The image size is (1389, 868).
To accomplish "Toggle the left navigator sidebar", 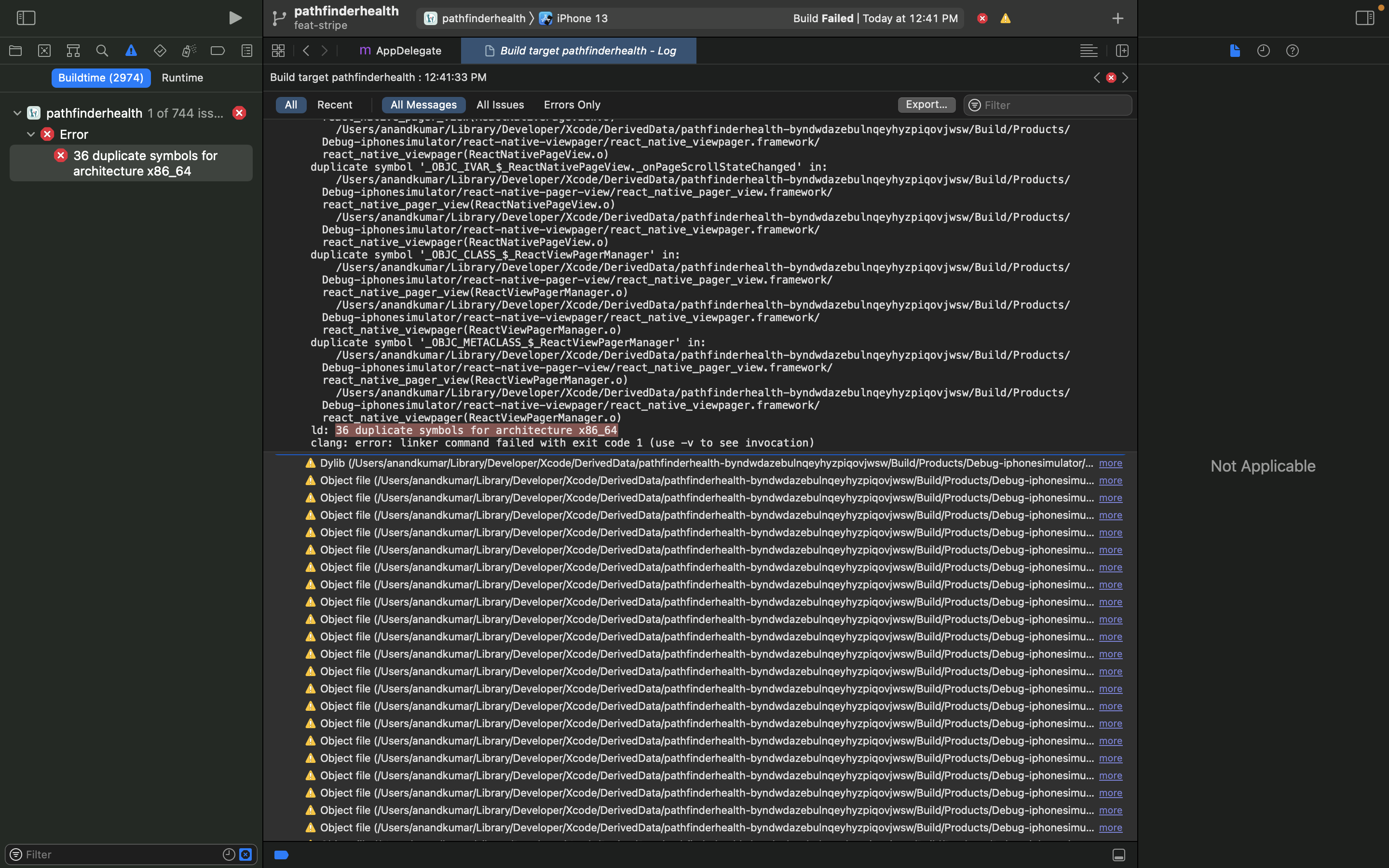I will pyautogui.click(x=26, y=18).
